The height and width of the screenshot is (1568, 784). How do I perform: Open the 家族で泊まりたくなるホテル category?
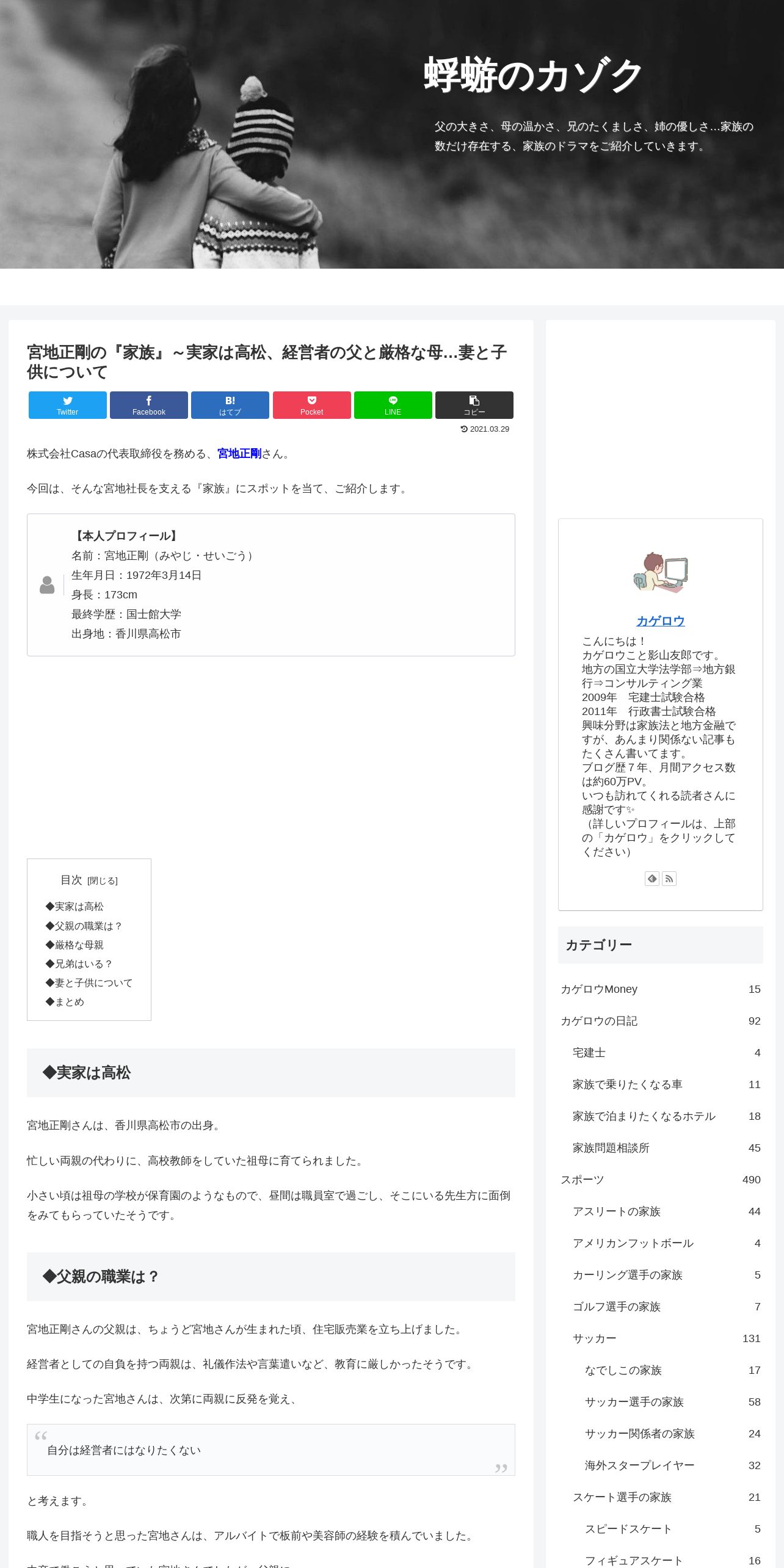(667, 1116)
